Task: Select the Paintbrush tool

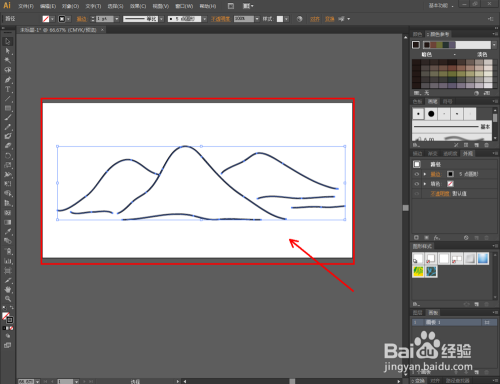Action: 8,117
